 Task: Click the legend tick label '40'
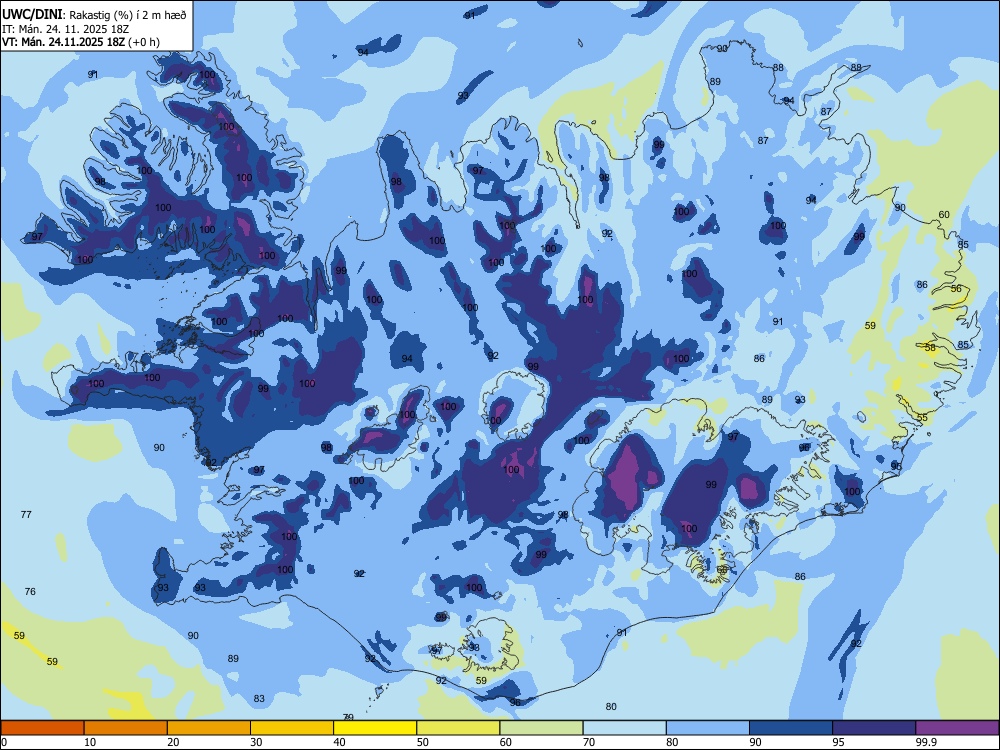(340, 742)
